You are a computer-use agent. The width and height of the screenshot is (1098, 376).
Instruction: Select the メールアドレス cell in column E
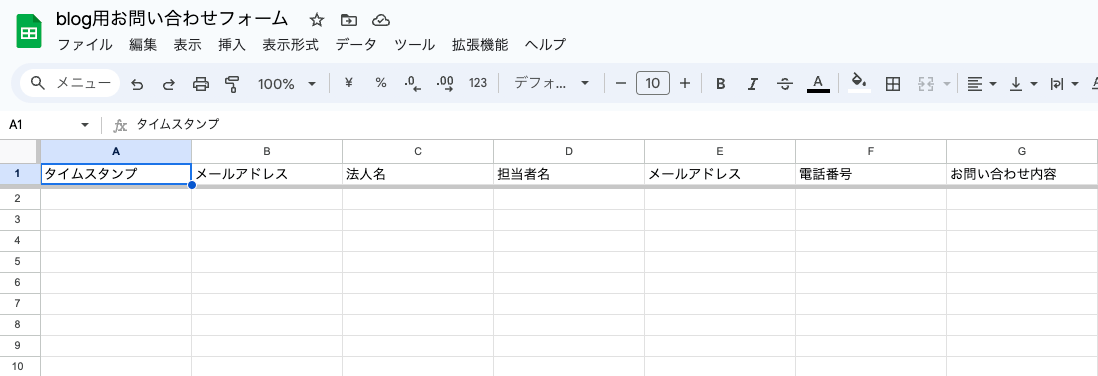coord(720,174)
